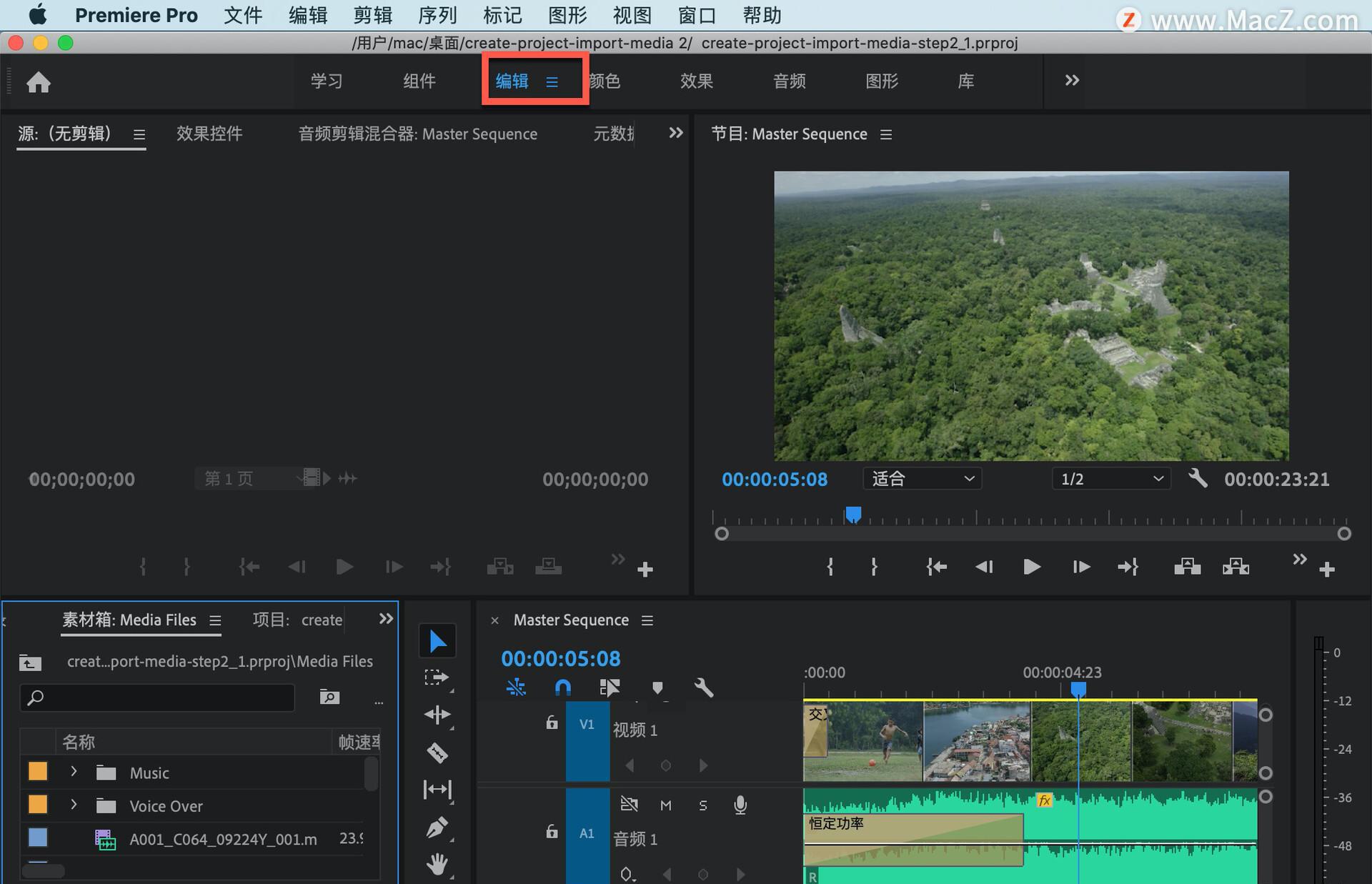Screen dimensions: 1372x884
Task: Click the Program Monitor playhead marker
Action: click(x=853, y=515)
